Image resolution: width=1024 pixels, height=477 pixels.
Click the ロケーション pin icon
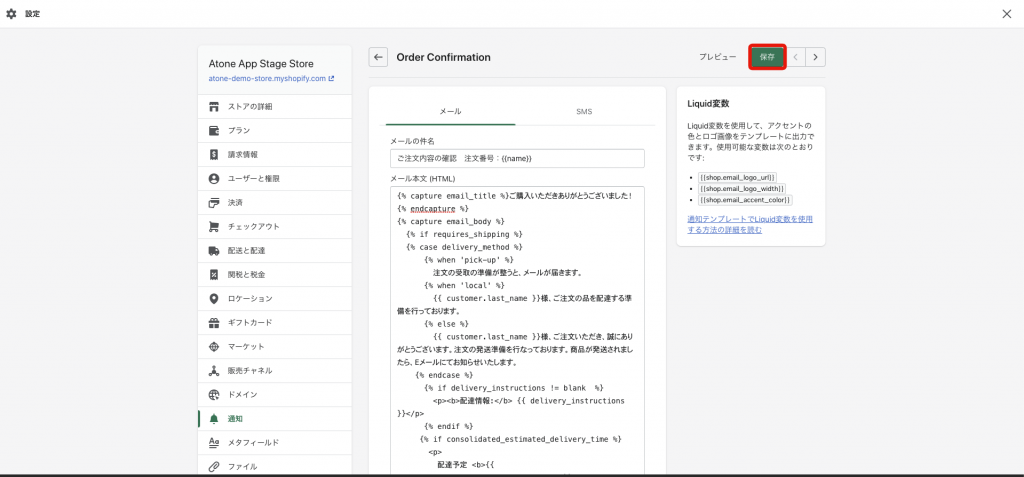coord(214,299)
